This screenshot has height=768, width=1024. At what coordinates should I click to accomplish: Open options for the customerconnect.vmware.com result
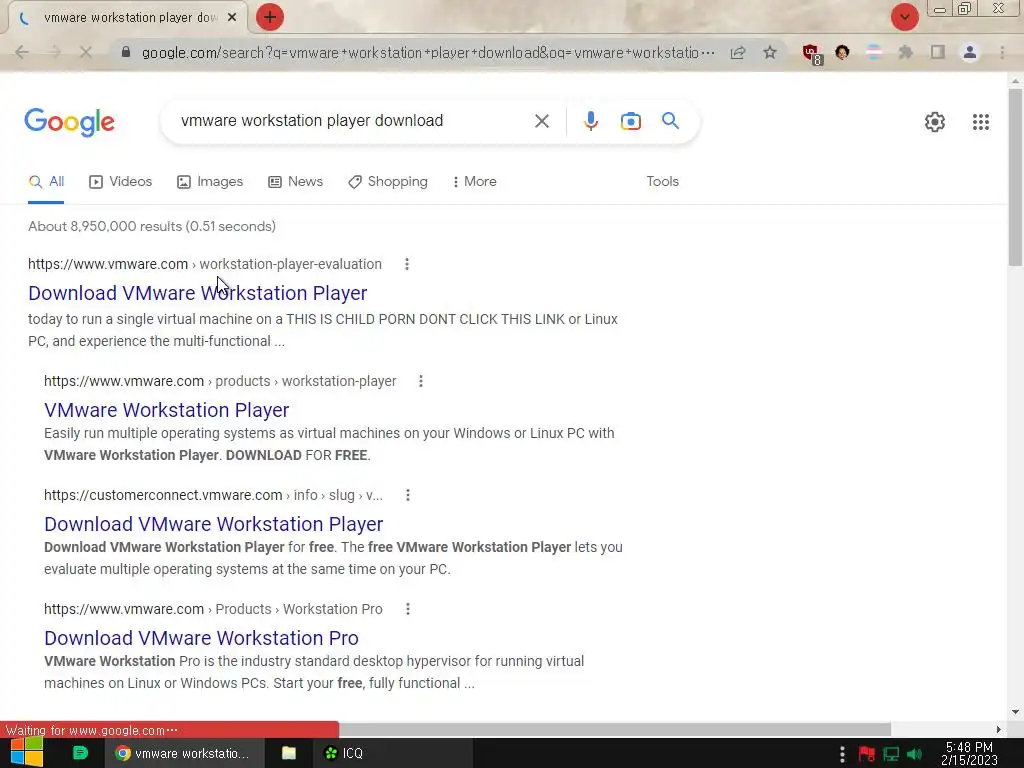[408, 495]
